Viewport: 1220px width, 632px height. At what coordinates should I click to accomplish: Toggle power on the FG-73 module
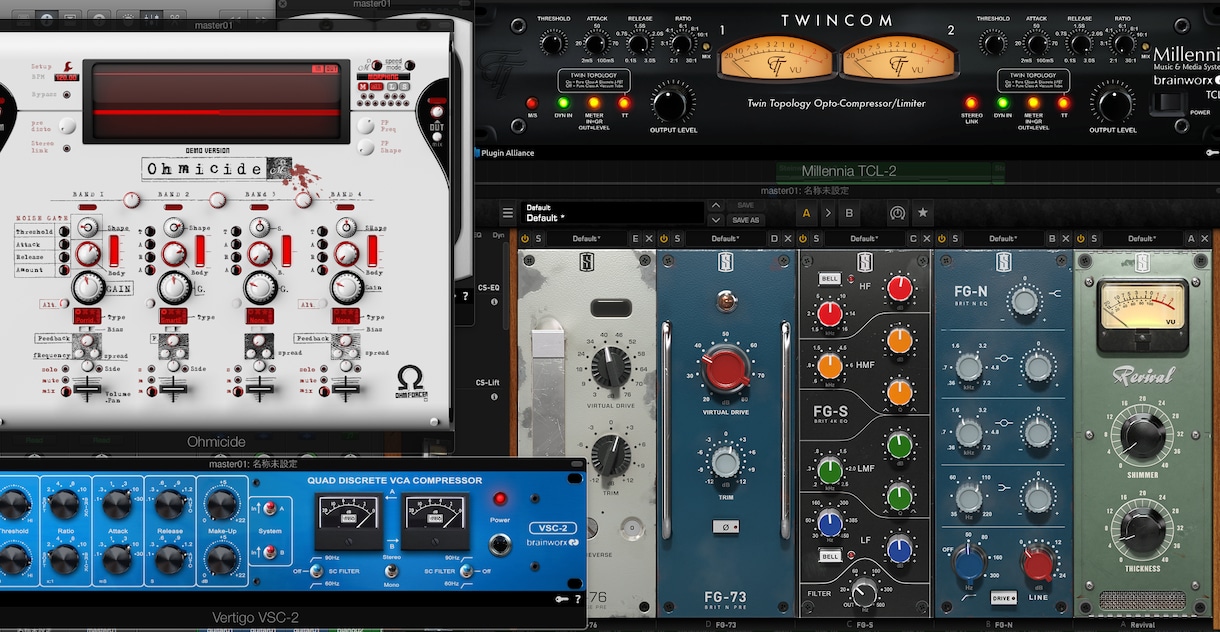point(663,239)
